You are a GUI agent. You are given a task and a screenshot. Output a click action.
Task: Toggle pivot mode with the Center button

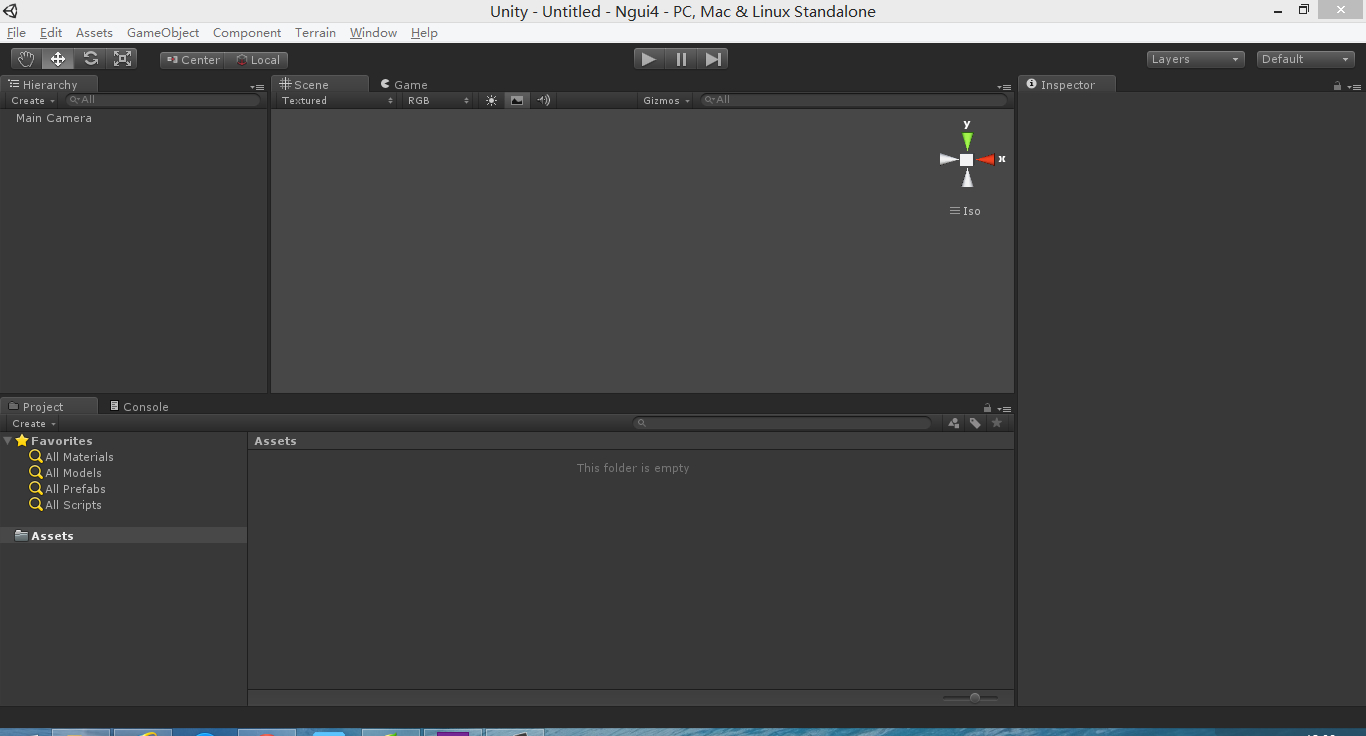point(193,60)
